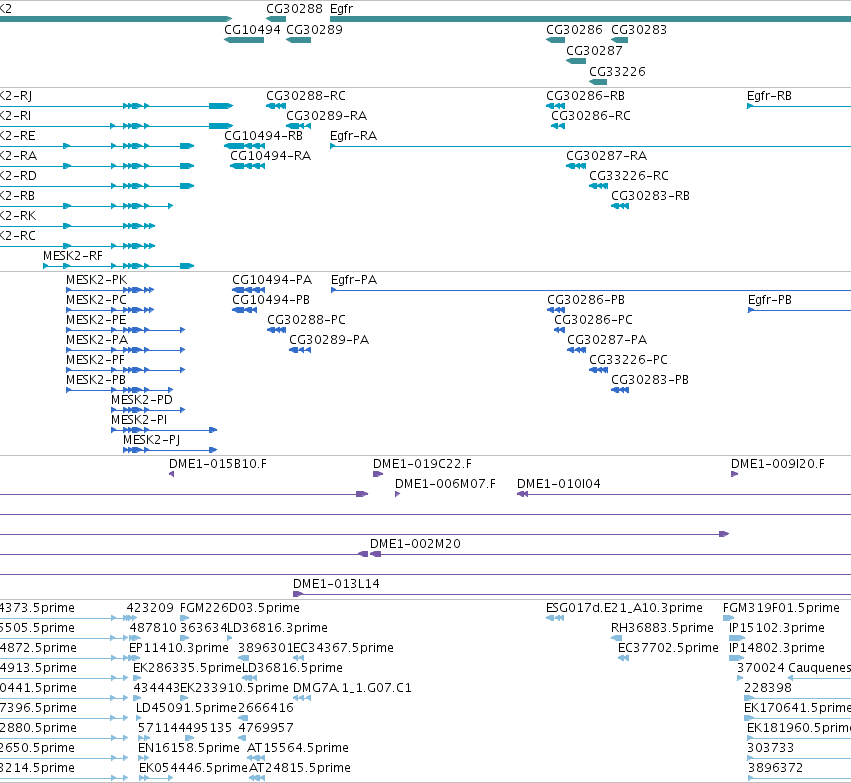The image size is (851, 783).
Task: Click the CG30287-RA transcript label
Action: (607, 156)
